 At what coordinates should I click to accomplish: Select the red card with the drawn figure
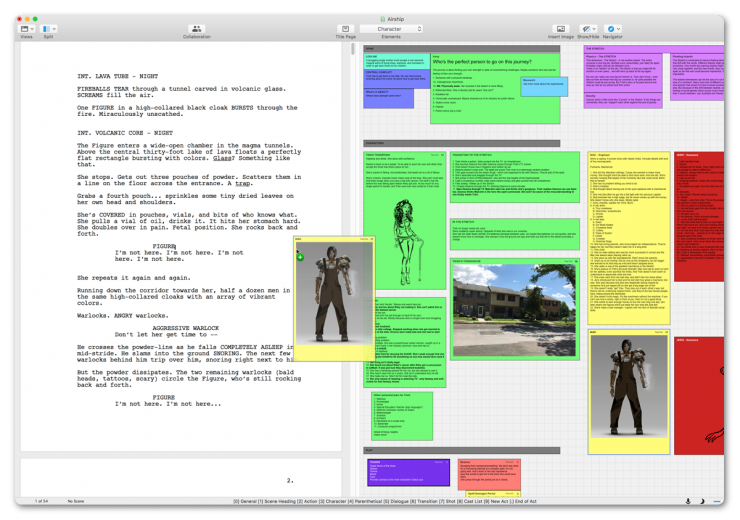tap(698, 395)
